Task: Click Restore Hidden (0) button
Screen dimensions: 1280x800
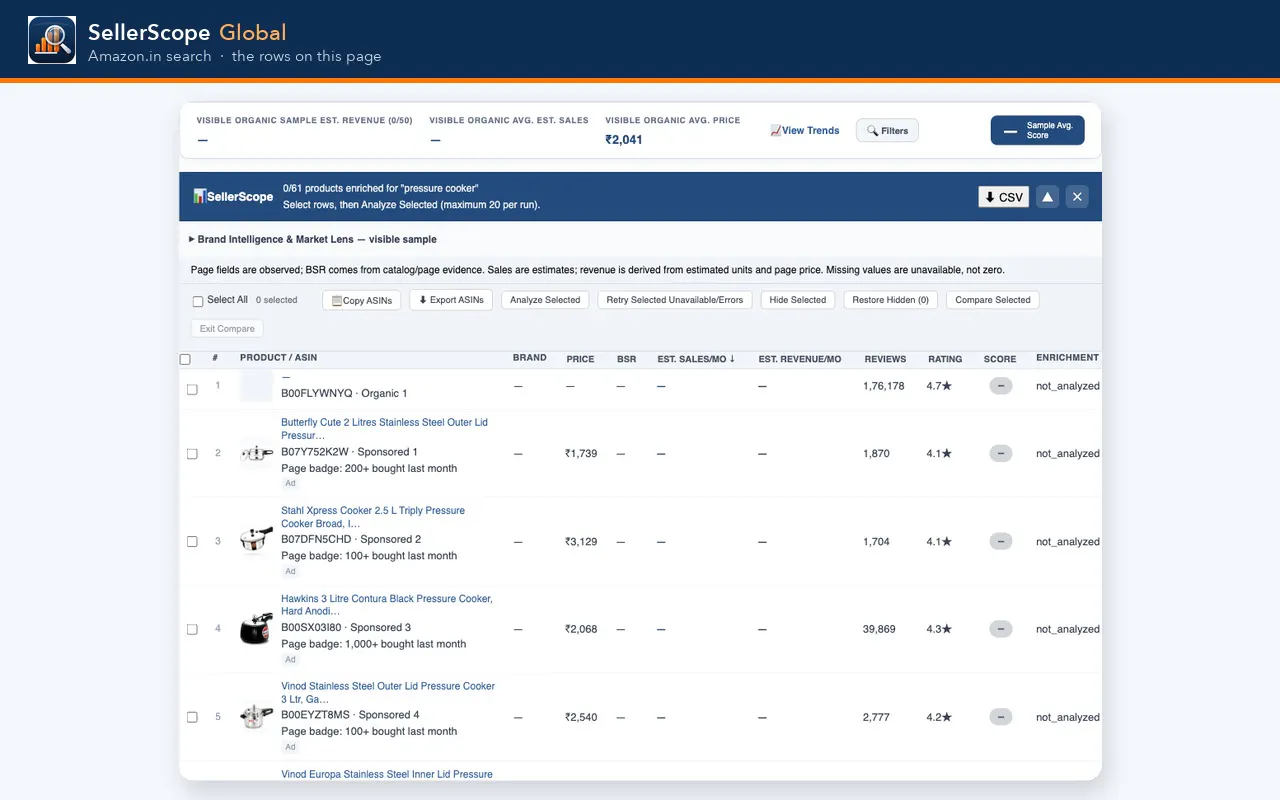Action: (891, 300)
